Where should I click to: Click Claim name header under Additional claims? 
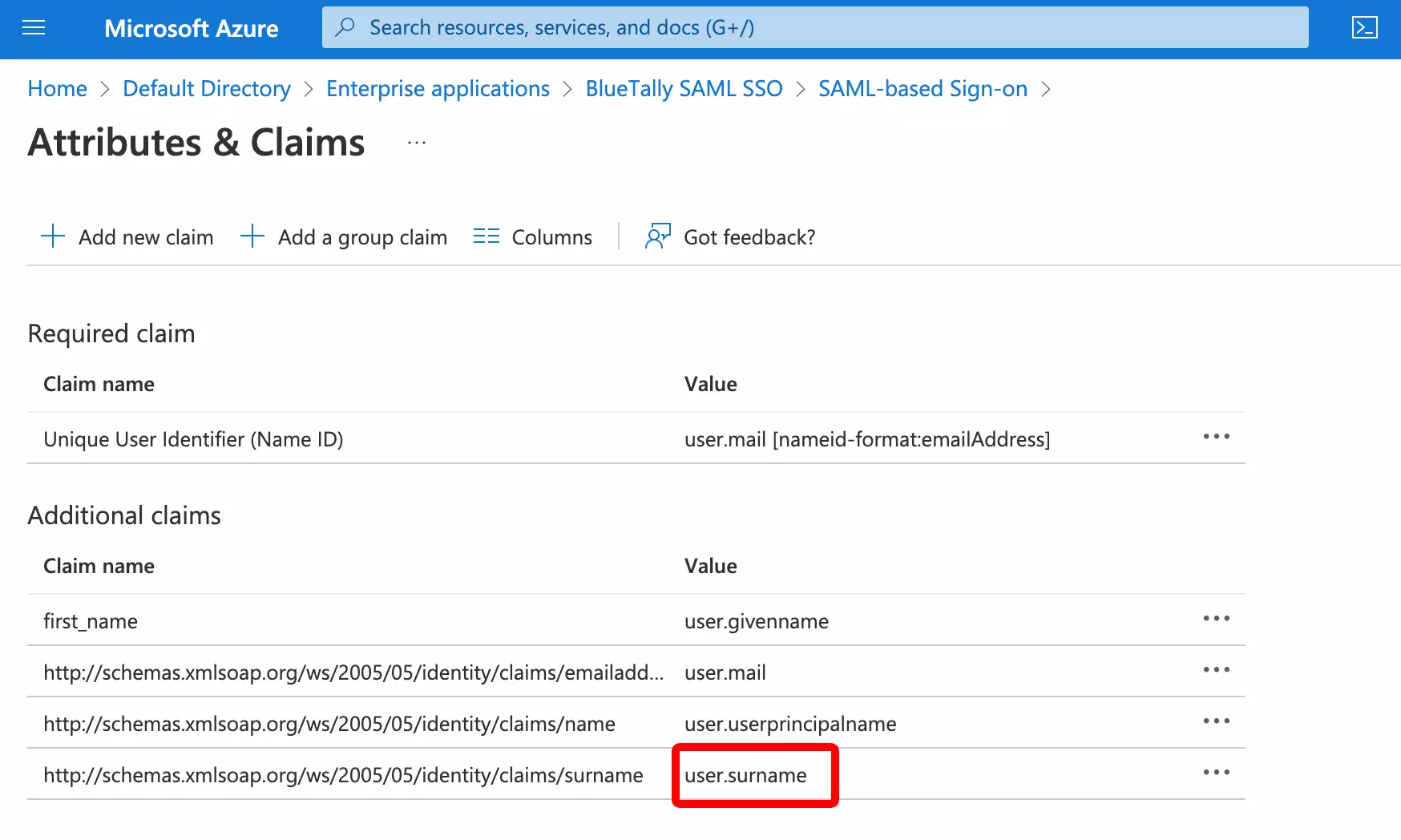point(99,566)
